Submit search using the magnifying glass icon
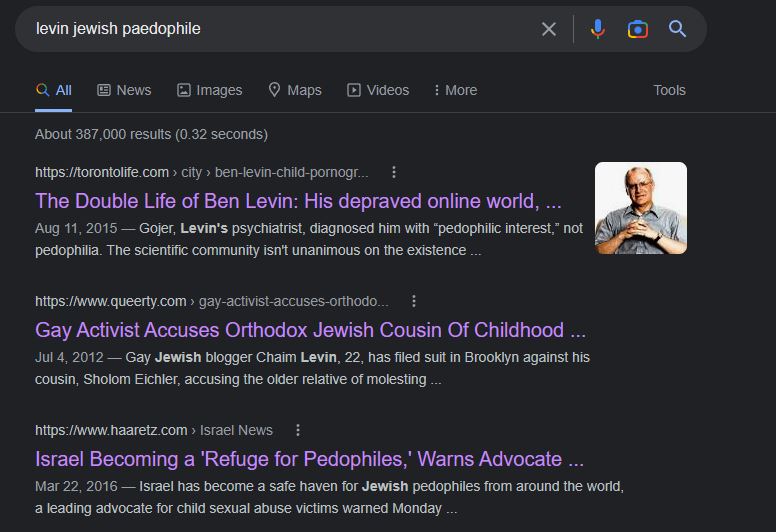Viewport: 776px width, 532px height. pyautogui.click(x=677, y=29)
